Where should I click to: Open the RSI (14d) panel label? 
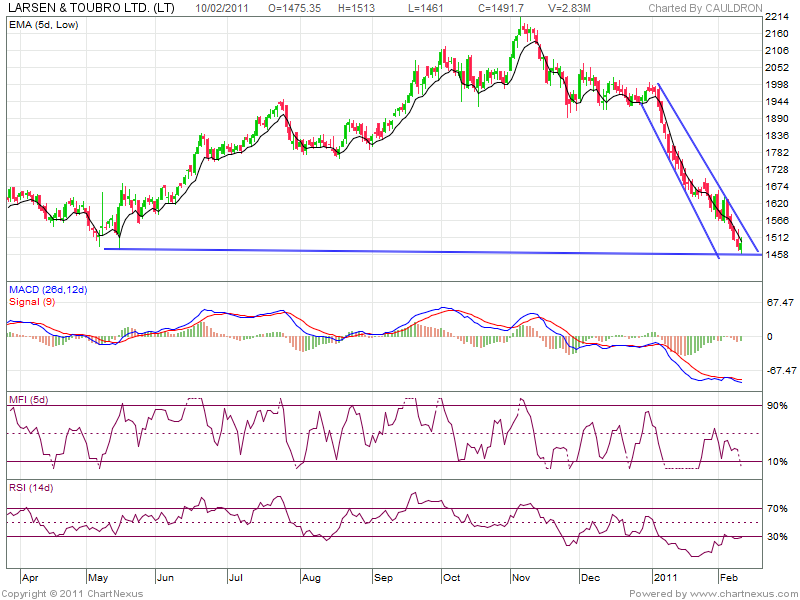(32, 487)
